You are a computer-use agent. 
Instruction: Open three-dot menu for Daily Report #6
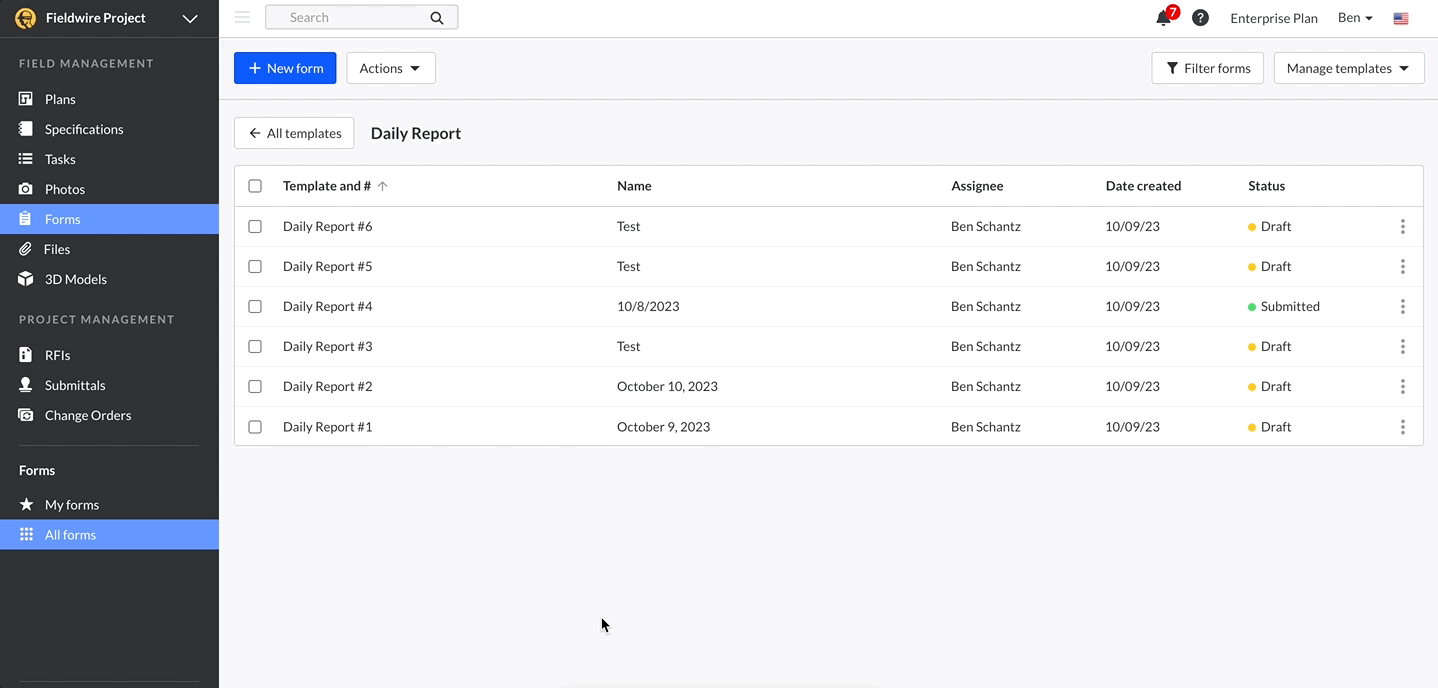[x=1402, y=227]
